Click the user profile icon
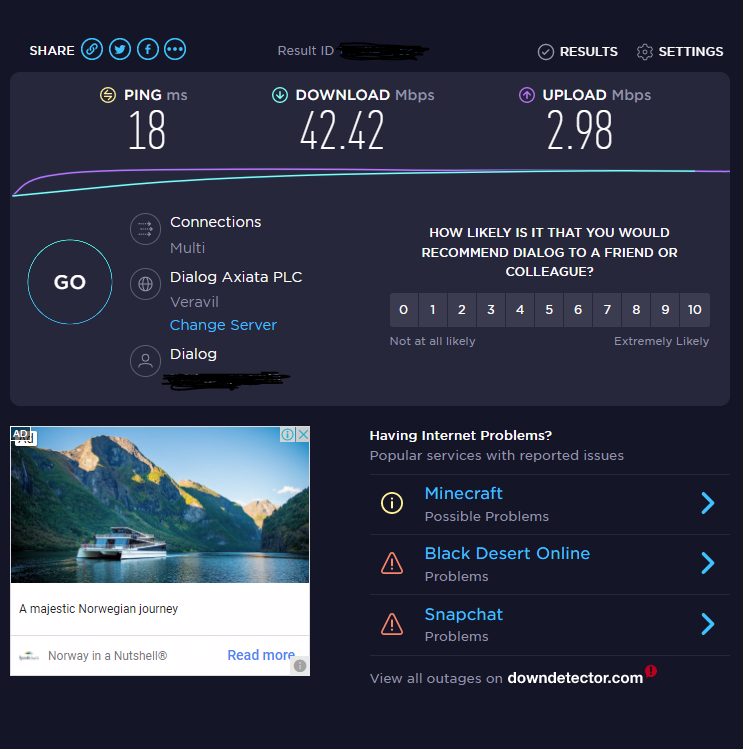Screen dimensions: 743x749 click(x=145, y=361)
